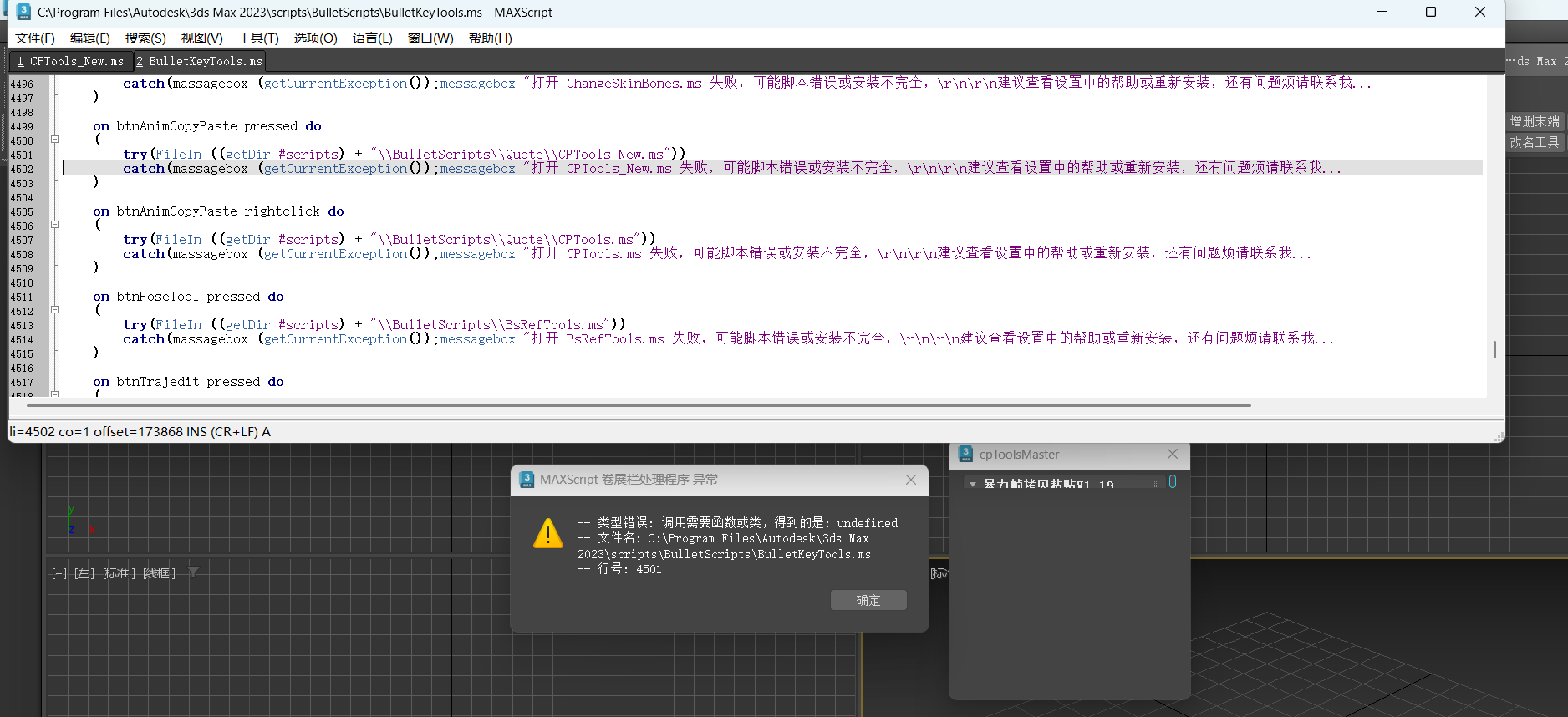Click 确定 in the exception dialog
Image resolution: width=1568 pixels, height=717 pixels.
(x=868, y=600)
